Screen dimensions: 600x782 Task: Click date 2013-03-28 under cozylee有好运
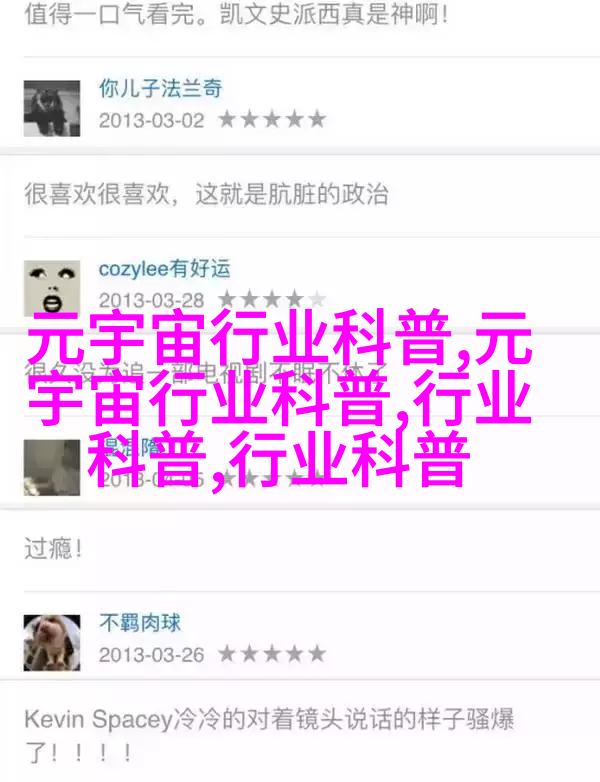[152, 300]
